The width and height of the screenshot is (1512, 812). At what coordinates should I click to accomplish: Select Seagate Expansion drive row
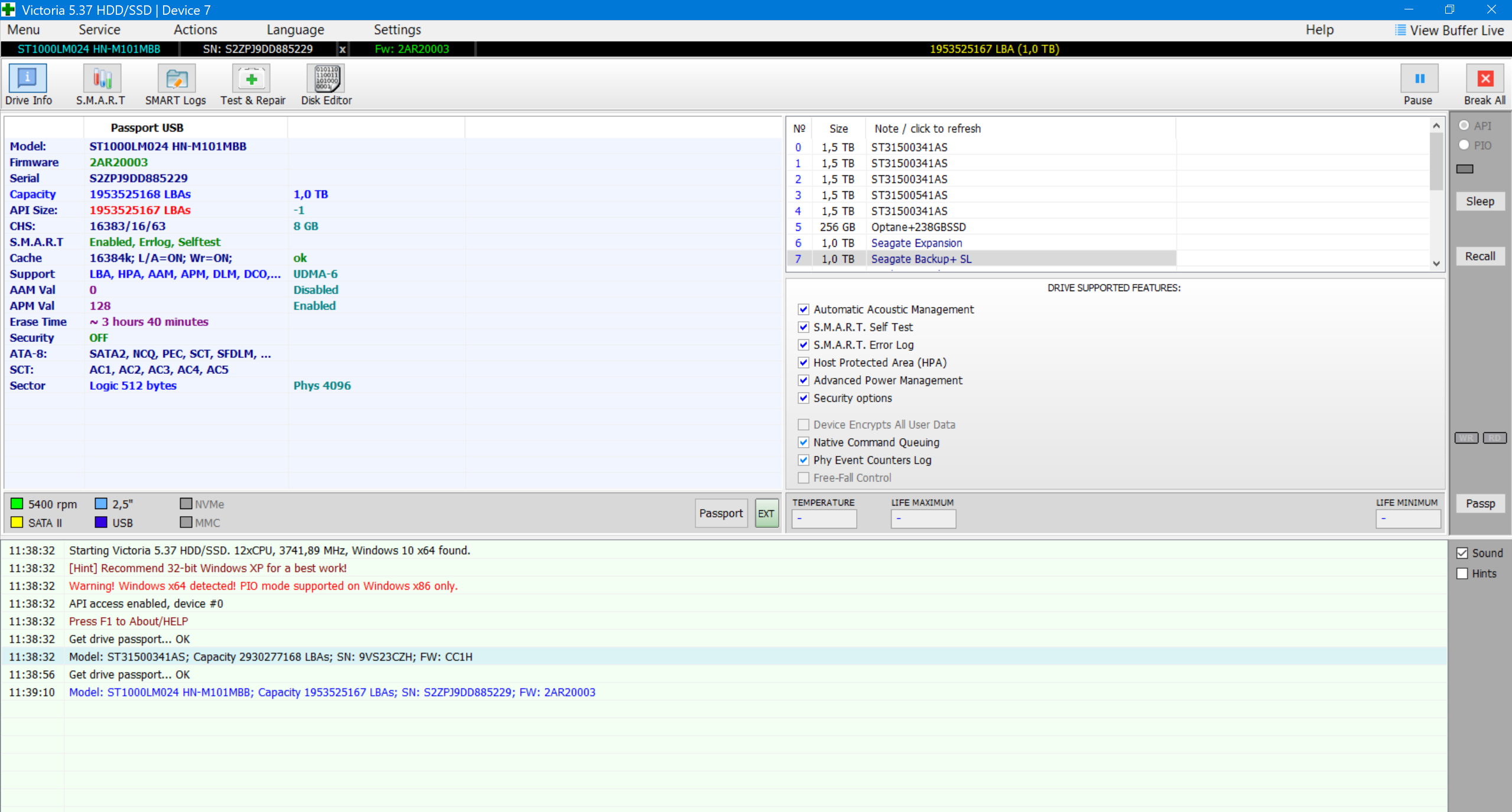(916, 243)
